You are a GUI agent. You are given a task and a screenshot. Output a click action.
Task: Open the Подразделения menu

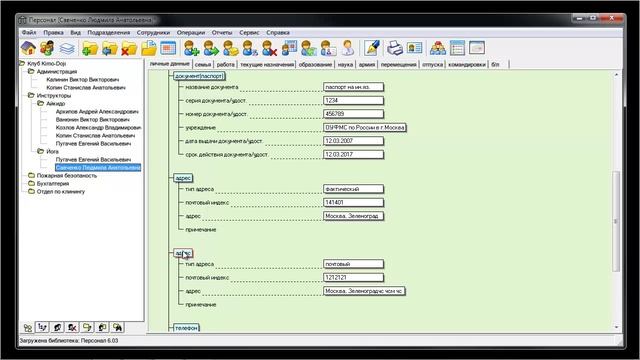click(109, 32)
